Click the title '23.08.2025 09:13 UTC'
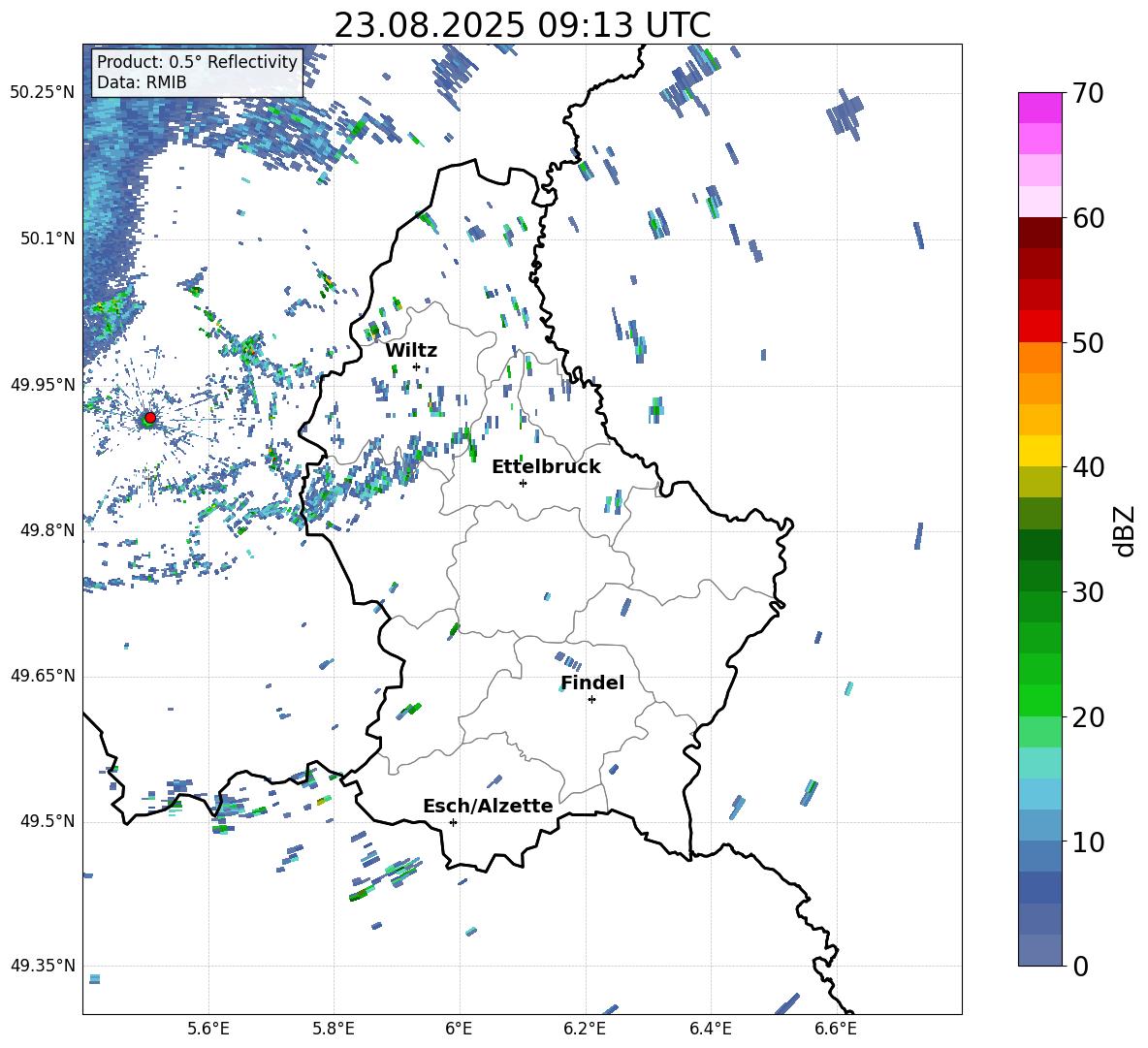 pyautogui.click(x=522, y=25)
